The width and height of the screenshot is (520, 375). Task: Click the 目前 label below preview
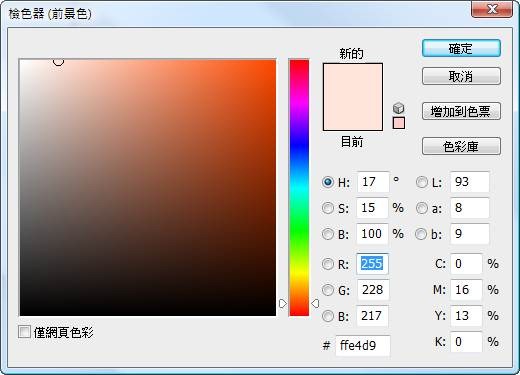coord(352,142)
